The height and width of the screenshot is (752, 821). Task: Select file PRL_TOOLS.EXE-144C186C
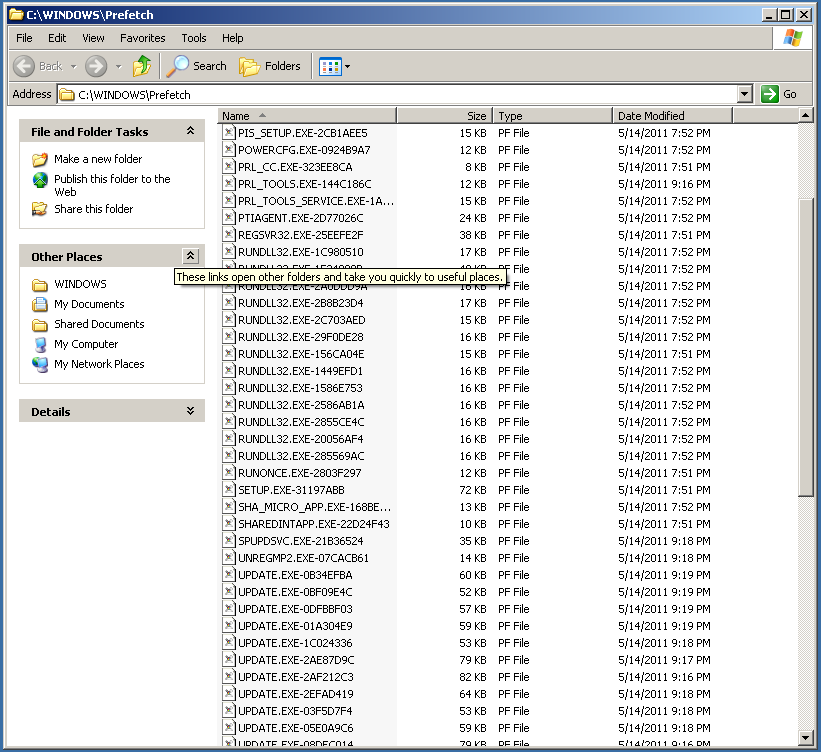305,184
